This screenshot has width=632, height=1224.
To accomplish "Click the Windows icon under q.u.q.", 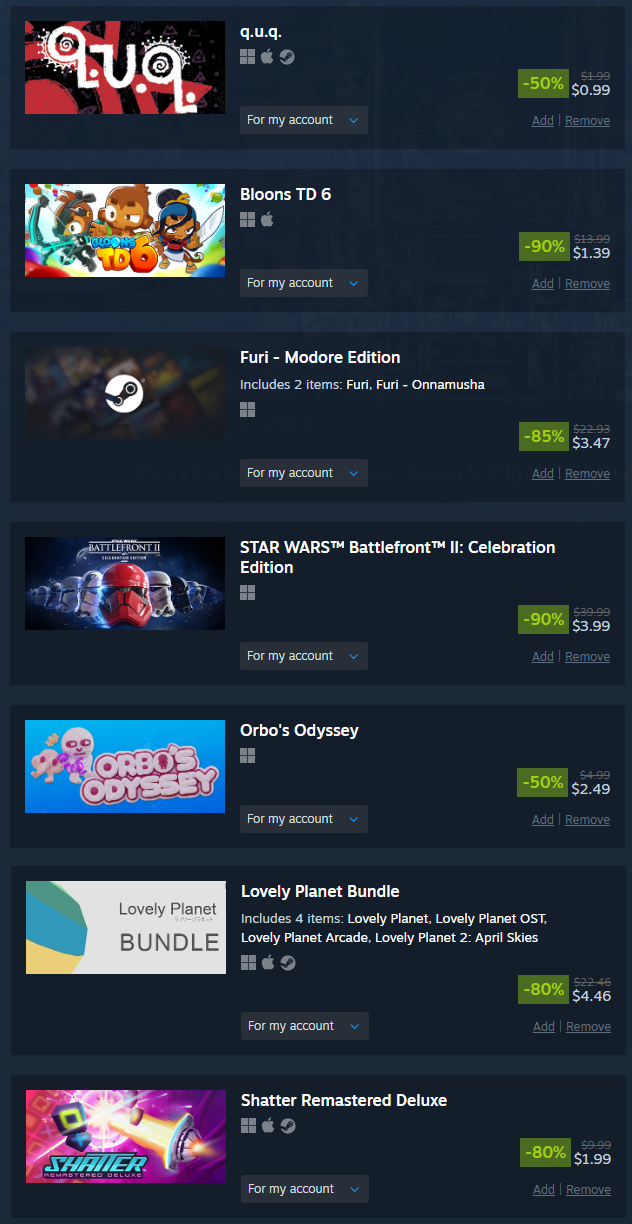I will point(248,57).
